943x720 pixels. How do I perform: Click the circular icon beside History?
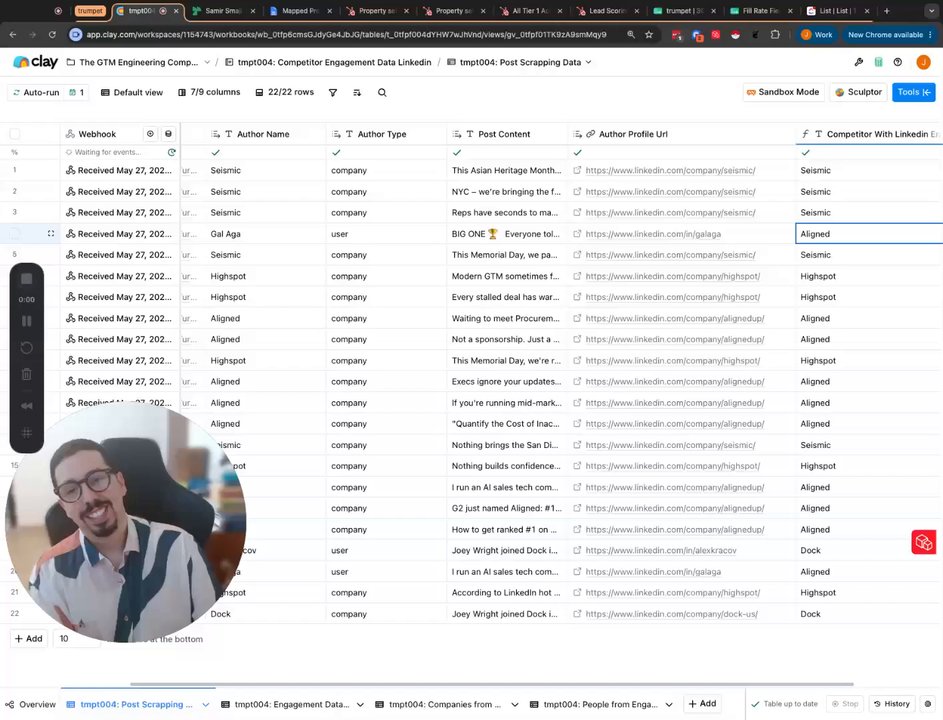point(928,704)
